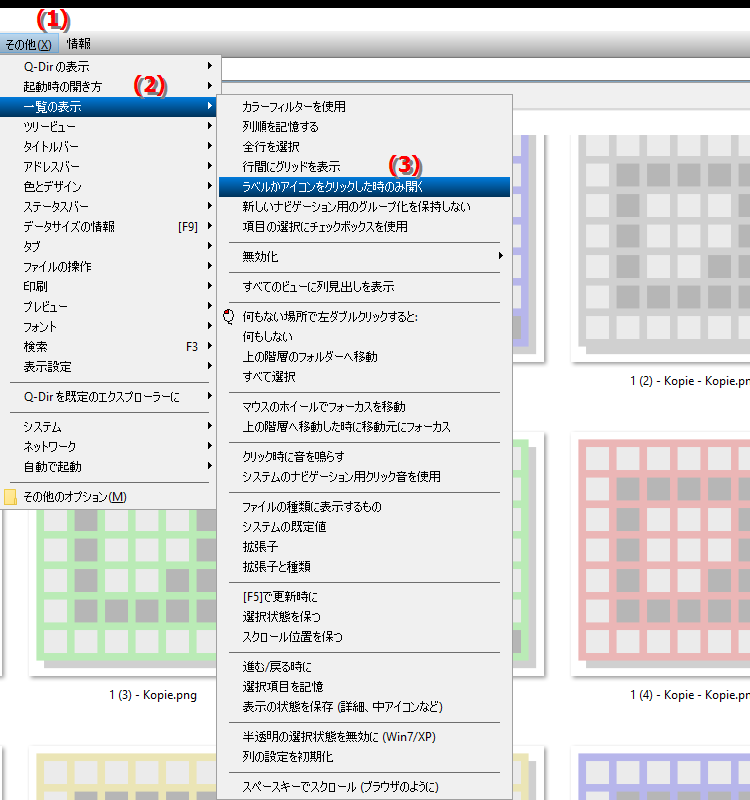Expand the 色とデザイン submenu
Screen dimensions: 750x800
pyautogui.click(x=110, y=186)
